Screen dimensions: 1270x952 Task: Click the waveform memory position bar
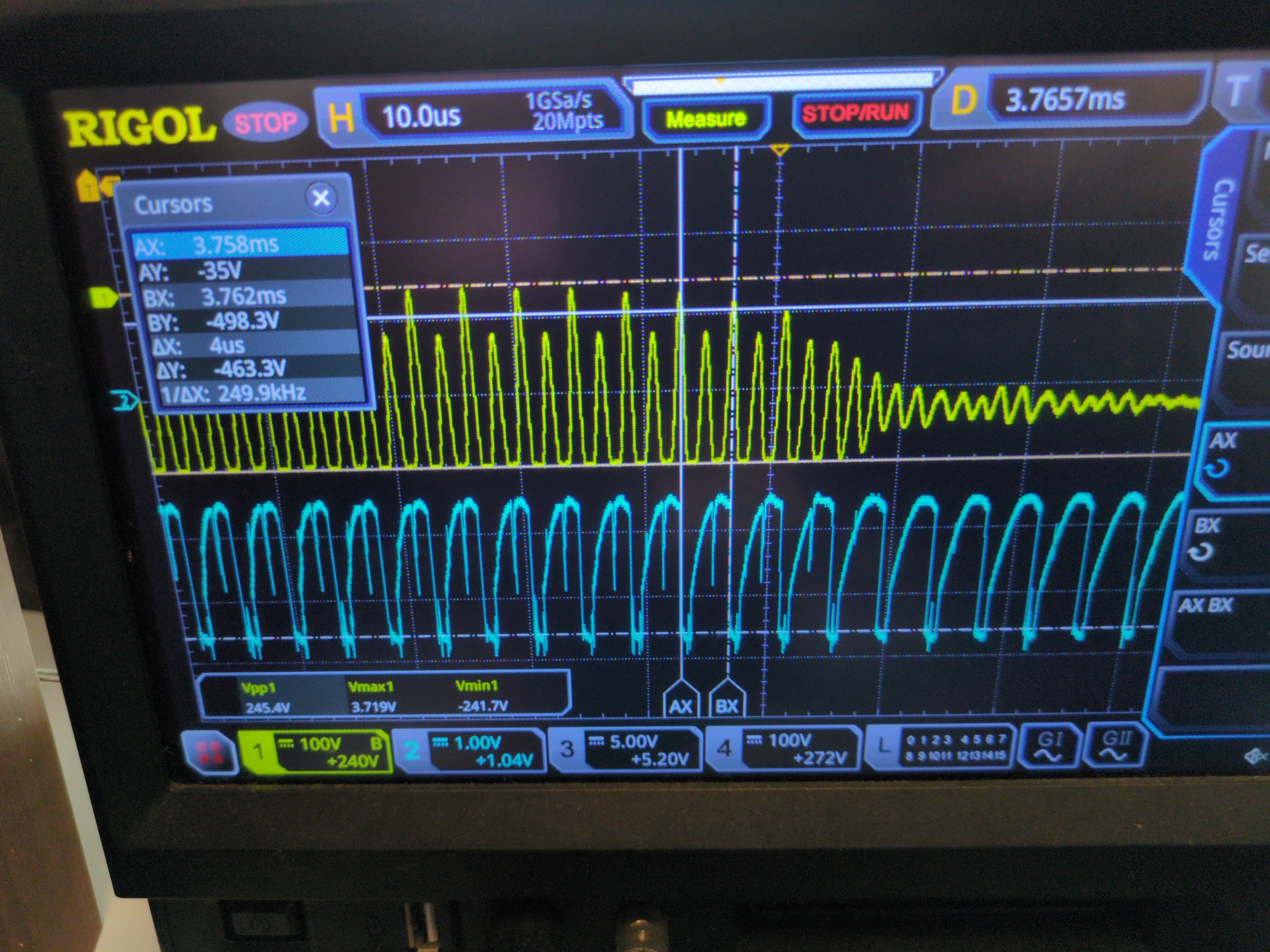tap(782, 85)
